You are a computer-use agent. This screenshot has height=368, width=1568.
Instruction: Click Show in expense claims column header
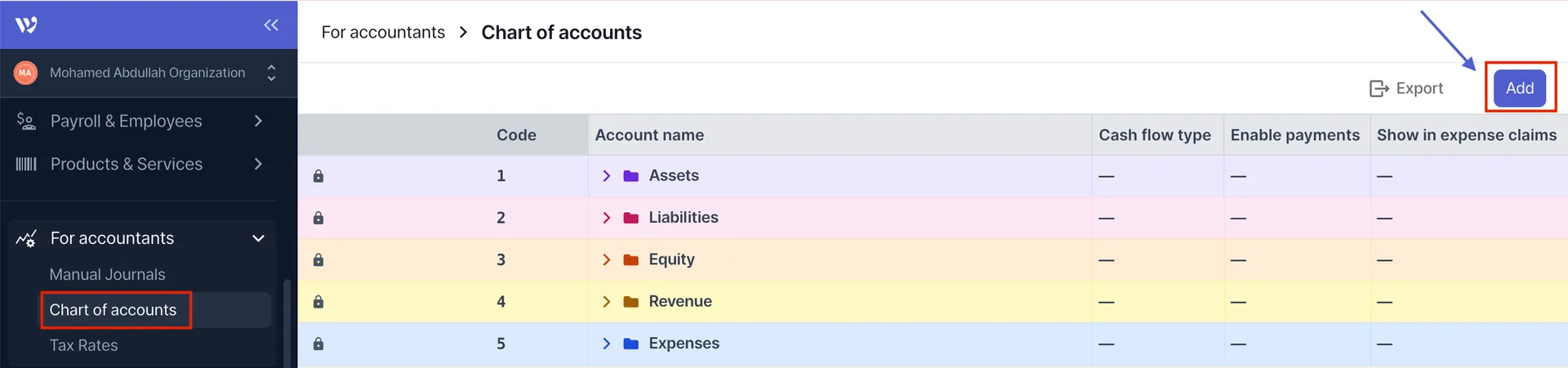point(1467,135)
